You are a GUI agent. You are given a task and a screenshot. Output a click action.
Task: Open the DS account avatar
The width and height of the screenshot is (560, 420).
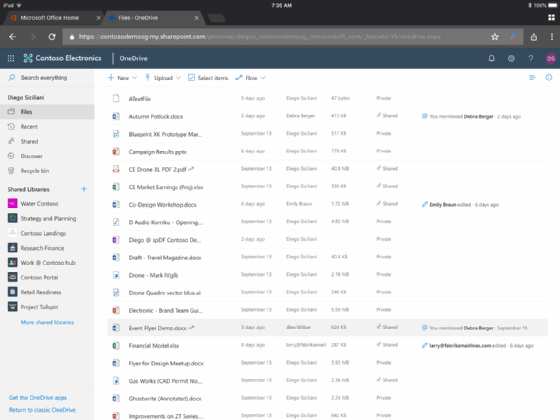tap(550, 58)
